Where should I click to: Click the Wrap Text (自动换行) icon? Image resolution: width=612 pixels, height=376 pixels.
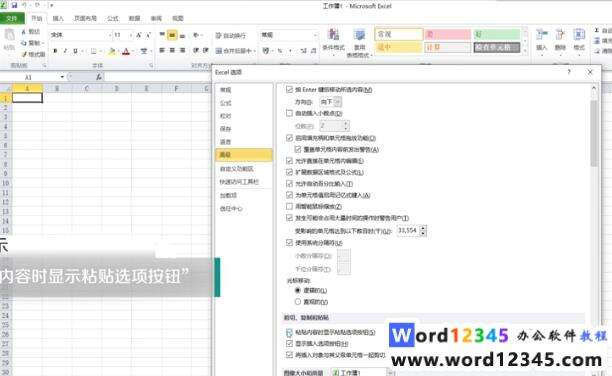231,36
